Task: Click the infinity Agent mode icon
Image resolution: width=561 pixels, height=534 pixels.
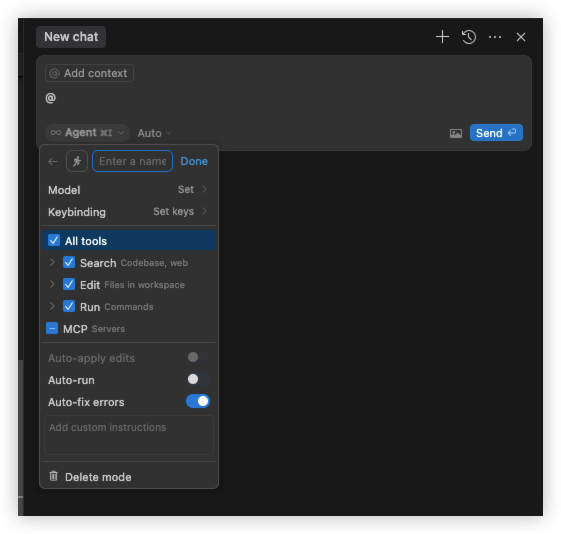Action: coord(55,133)
